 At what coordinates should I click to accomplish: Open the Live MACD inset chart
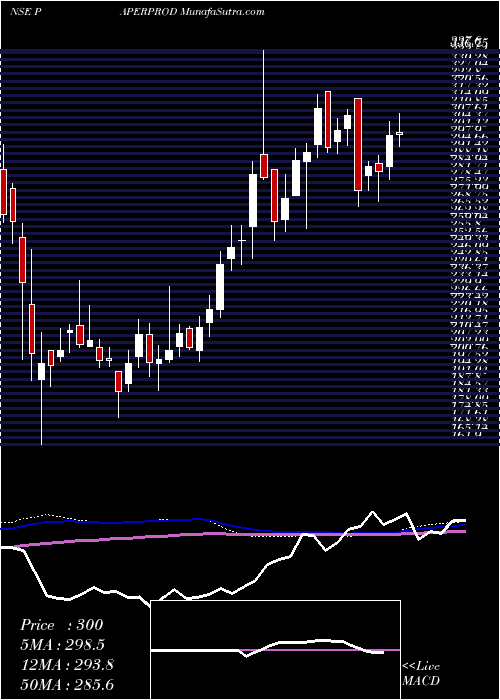coord(276,650)
